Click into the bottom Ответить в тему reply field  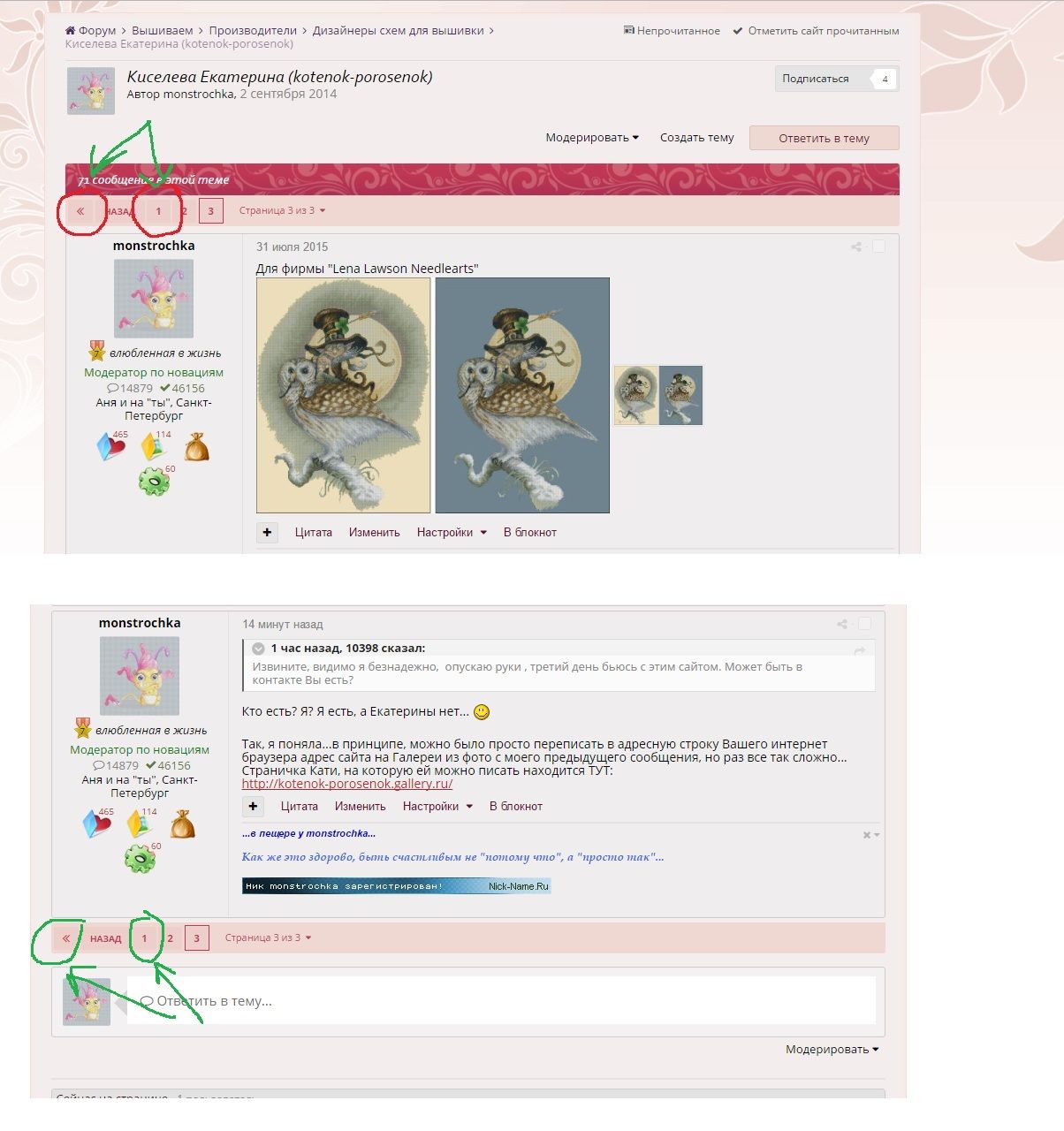tap(500, 1001)
